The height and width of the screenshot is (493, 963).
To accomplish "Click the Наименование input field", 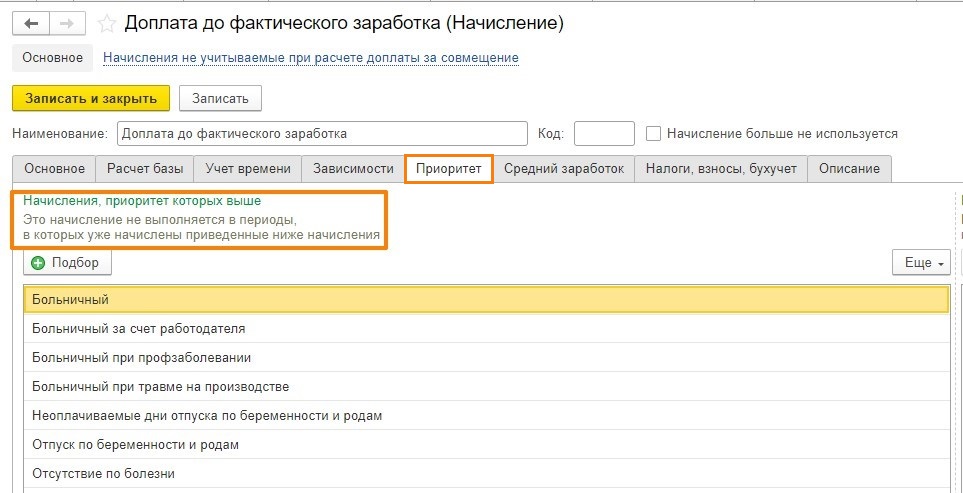I will coord(322,133).
